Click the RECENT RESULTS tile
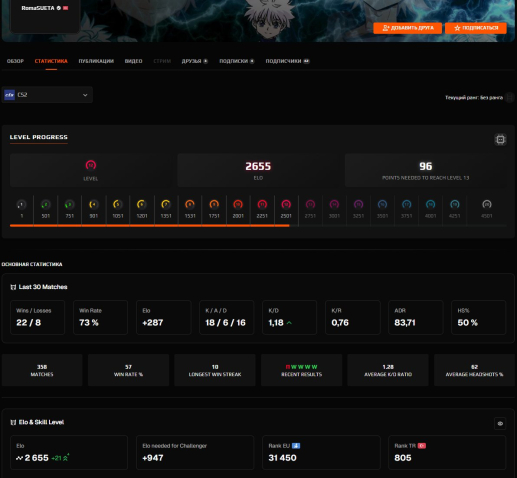This screenshot has height=478, width=517. (301, 370)
